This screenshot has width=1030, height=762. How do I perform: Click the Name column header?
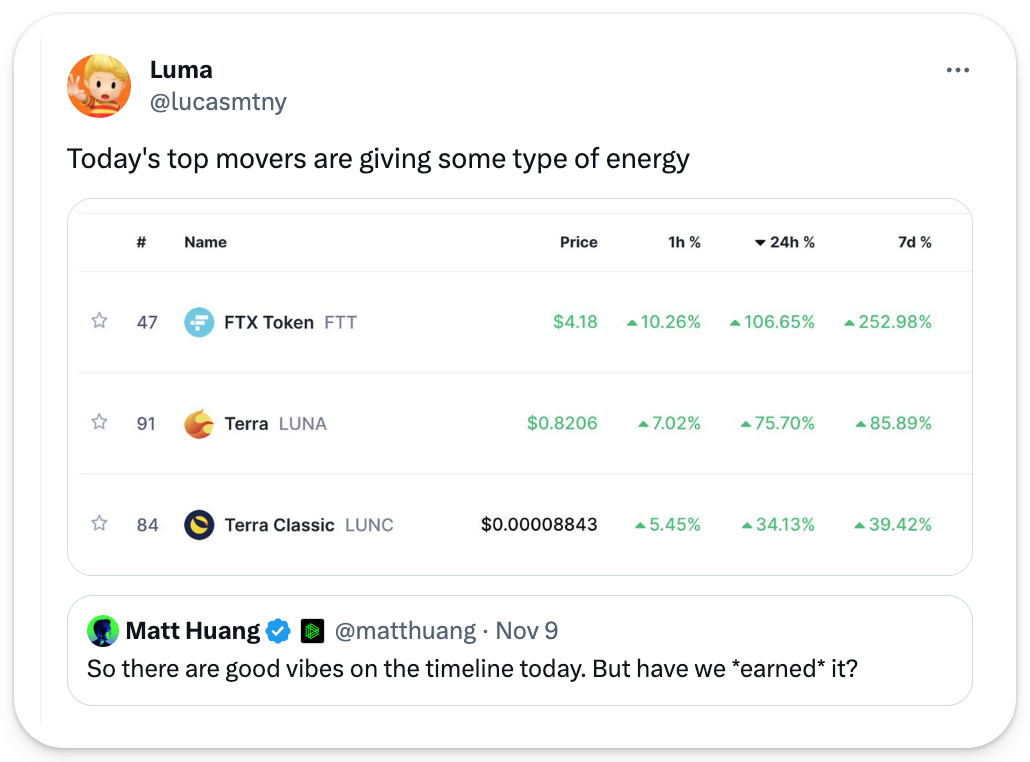[x=205, y=242]
